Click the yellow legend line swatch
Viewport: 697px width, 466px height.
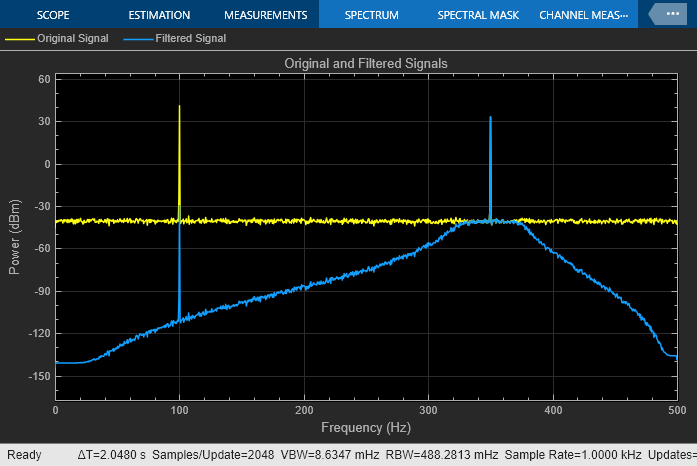(20, 40)
